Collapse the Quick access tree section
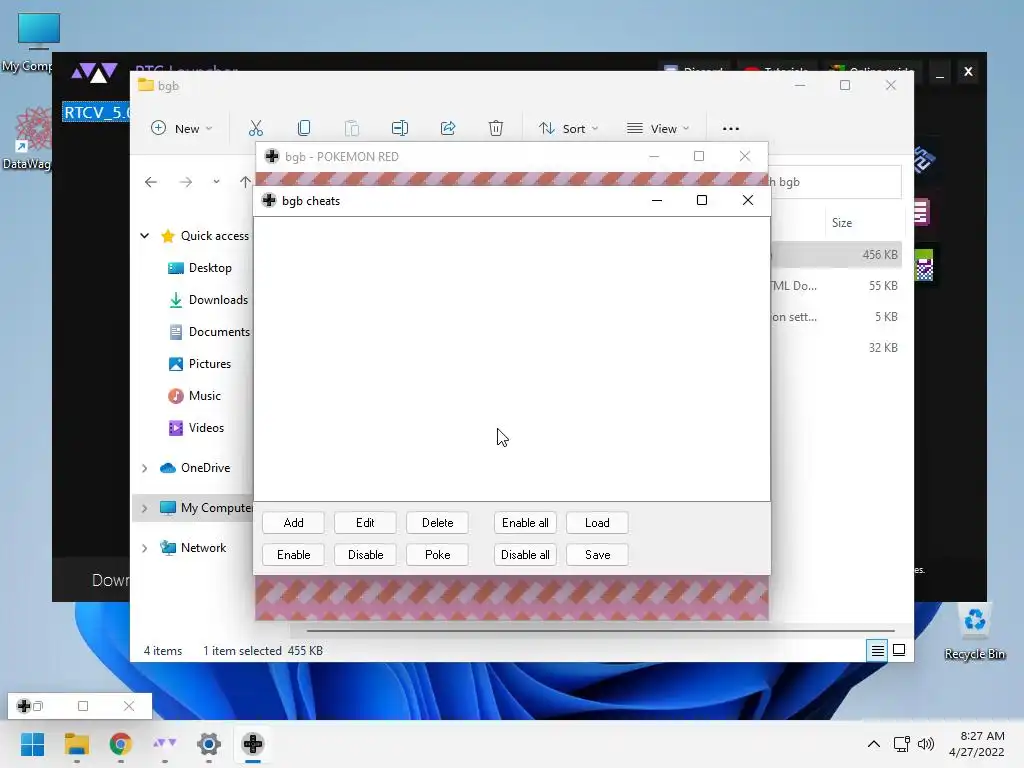 (145, 236)
